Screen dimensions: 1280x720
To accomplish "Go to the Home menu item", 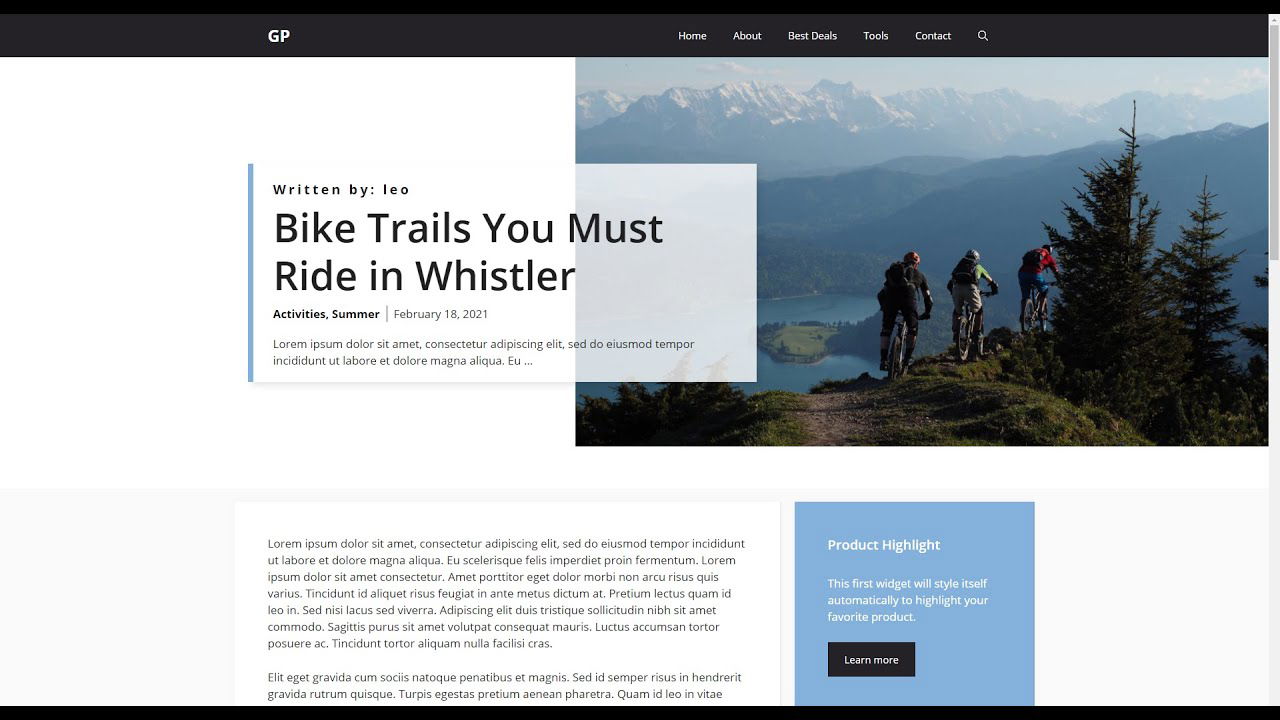I will [x=692, y=36].
